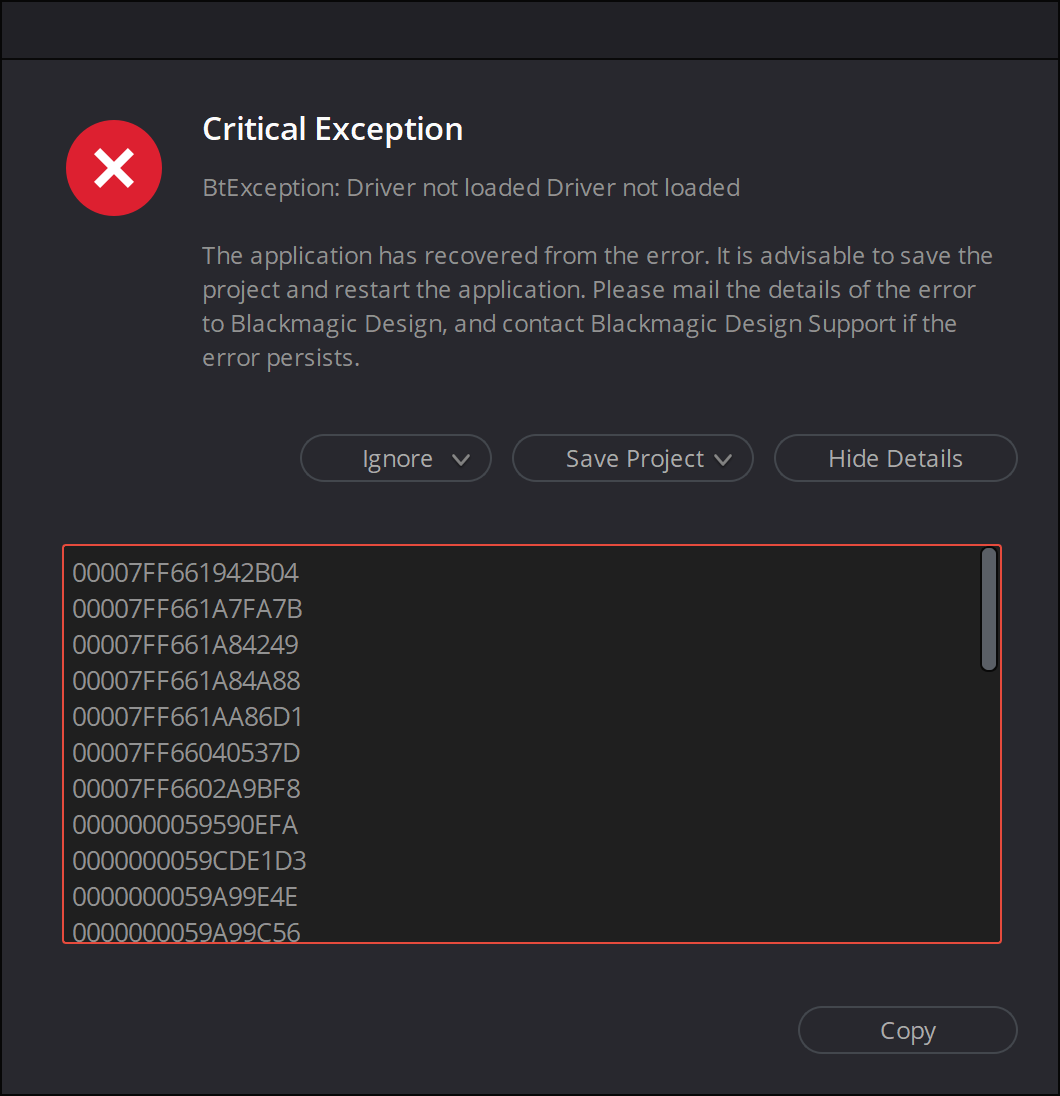Select stack address 00007FF661AA86D1
Viewport: 1060px width, 1096px height.
(x=187, y=717)
